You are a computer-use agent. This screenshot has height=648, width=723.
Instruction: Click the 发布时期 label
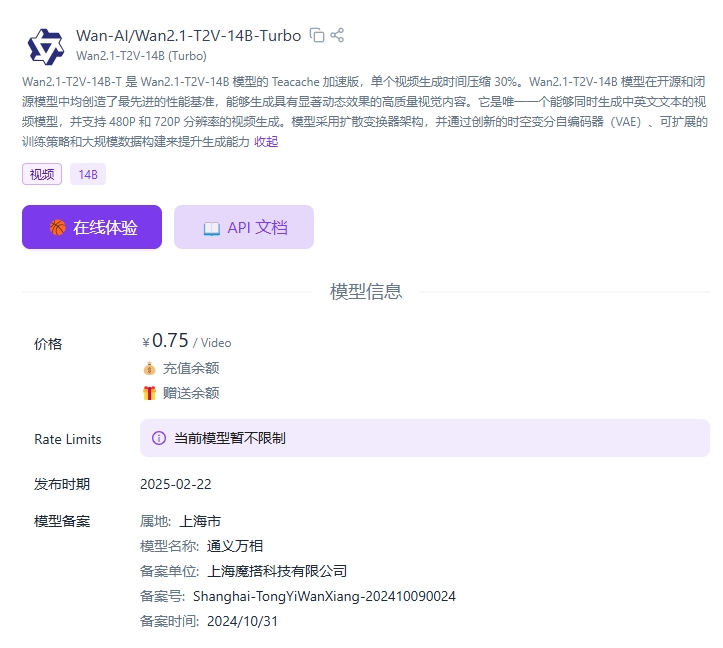62,484
